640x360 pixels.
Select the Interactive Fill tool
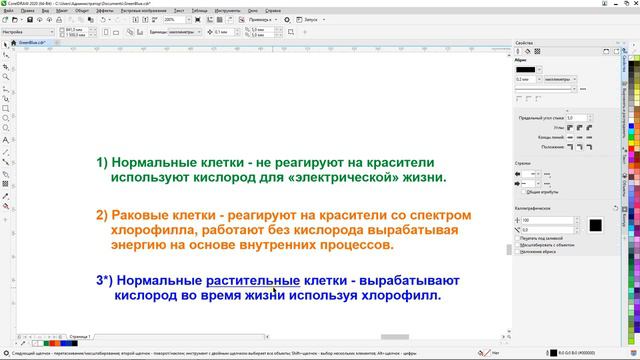5,207
